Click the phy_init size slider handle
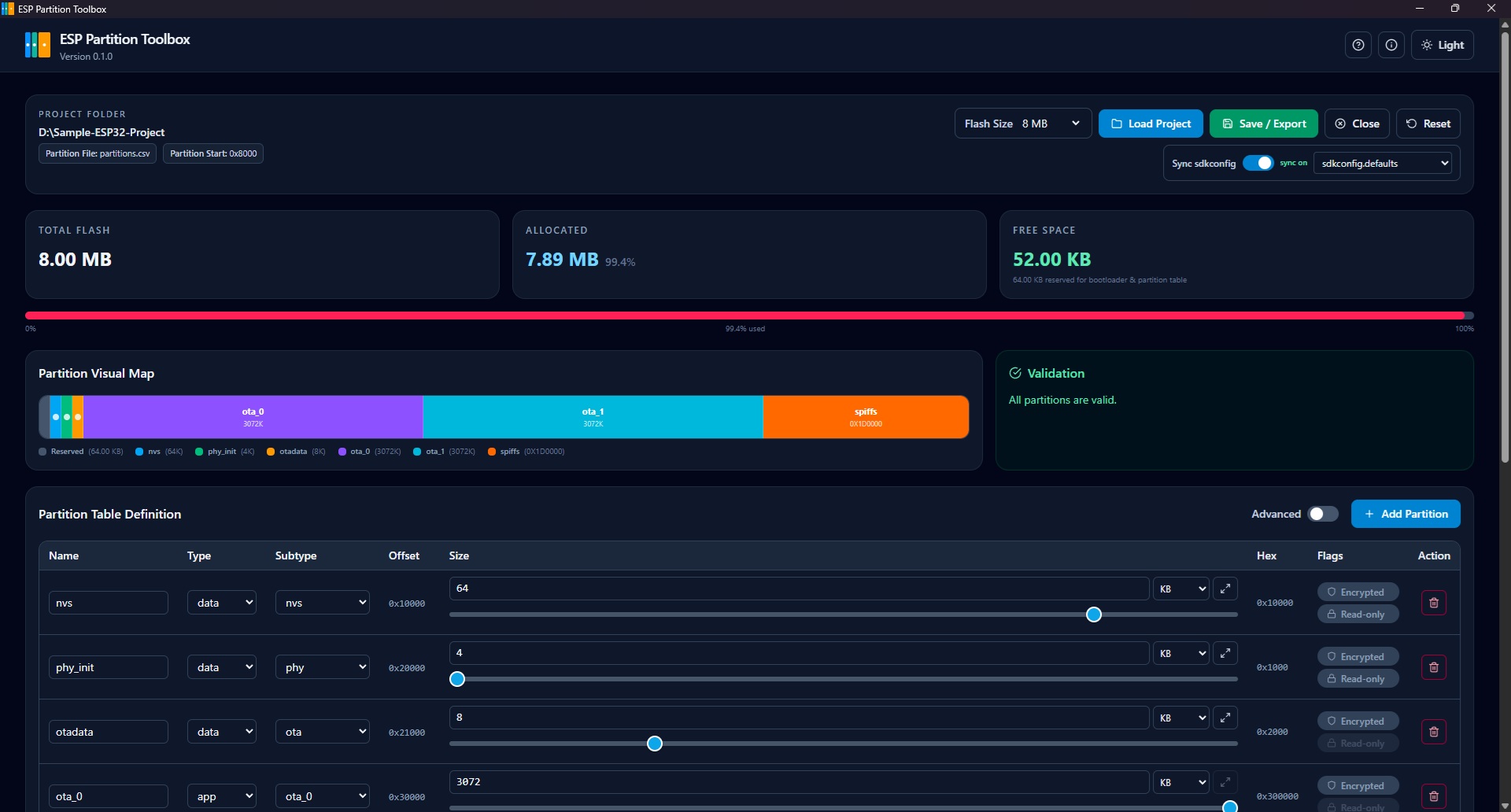The width and height of the screenshot is (1511, 812). click(457, 679)
